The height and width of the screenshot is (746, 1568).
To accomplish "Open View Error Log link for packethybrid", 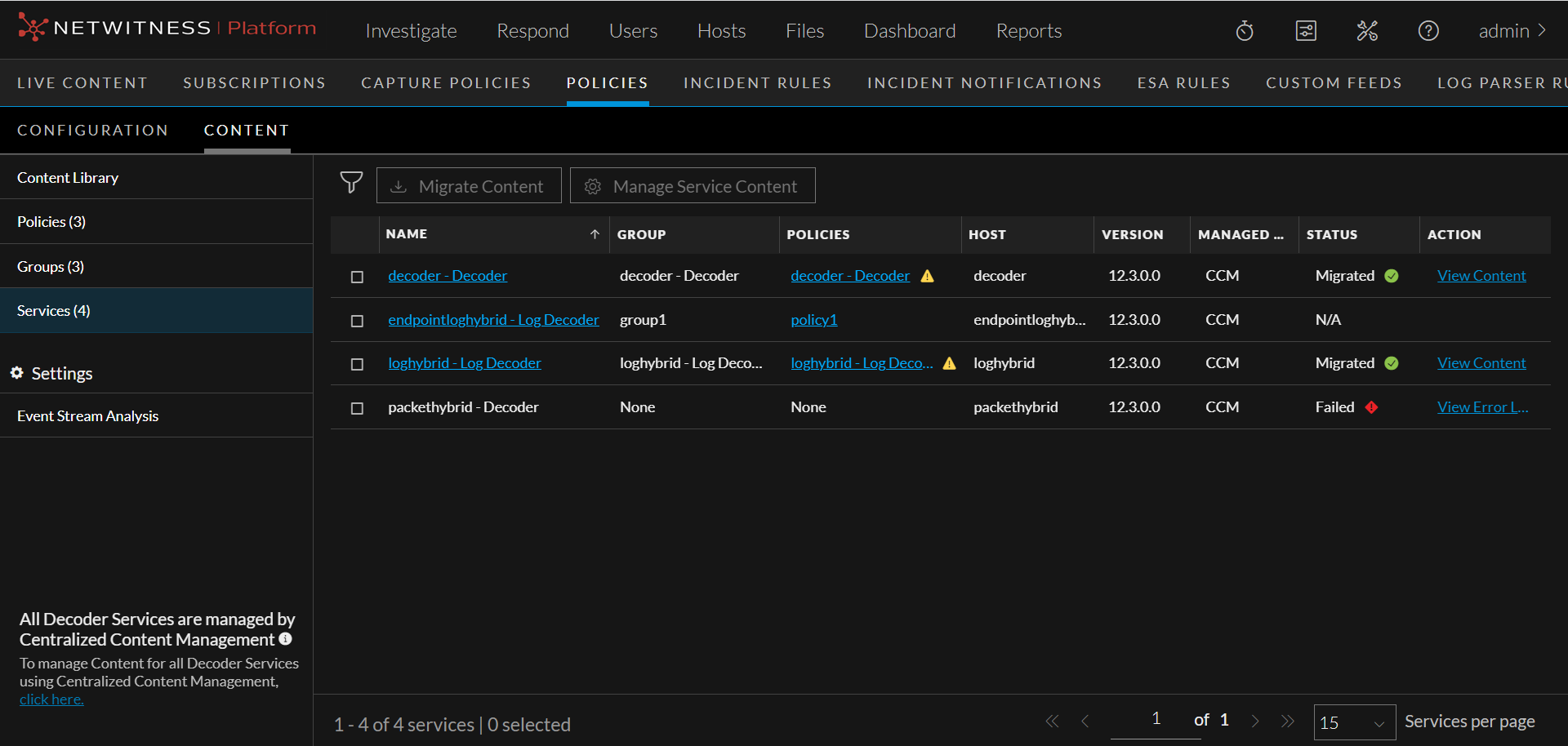I will (1481, 407).
